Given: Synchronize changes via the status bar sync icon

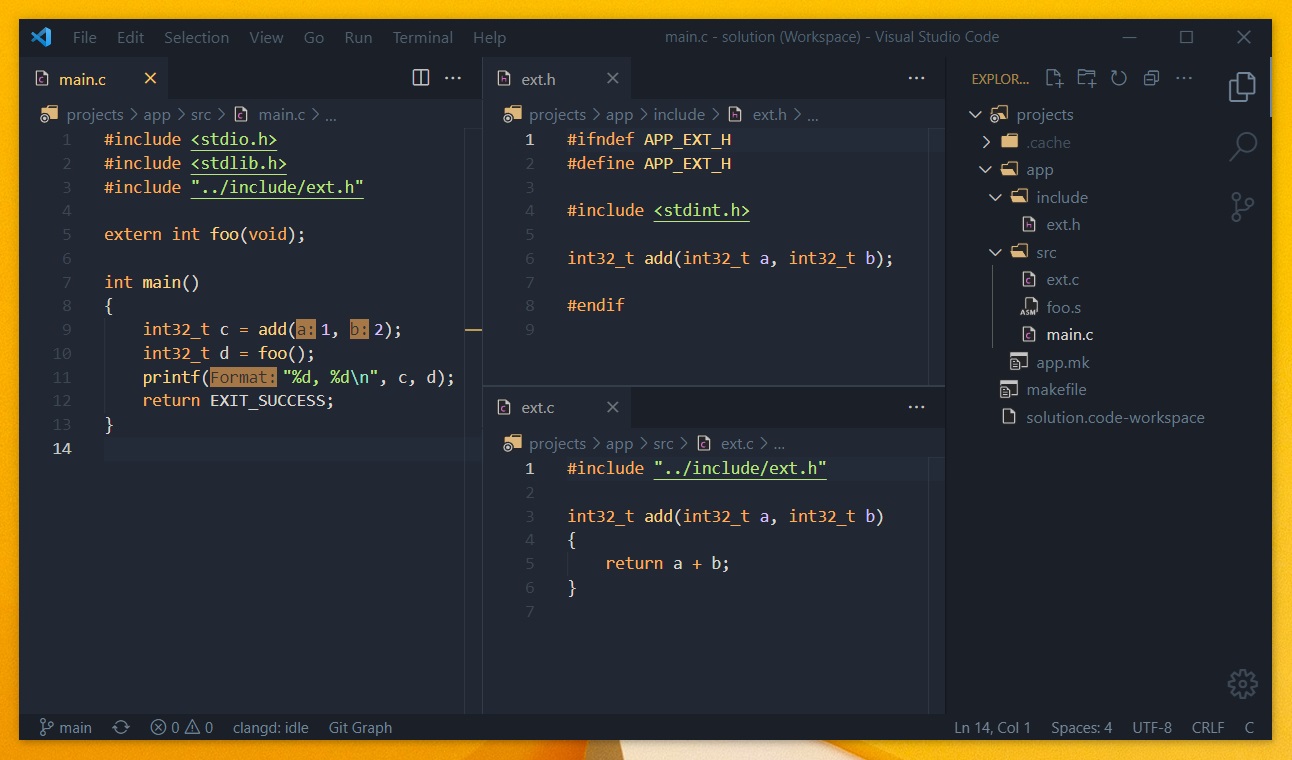Looking at the screenshot, I should click(120, 727).
